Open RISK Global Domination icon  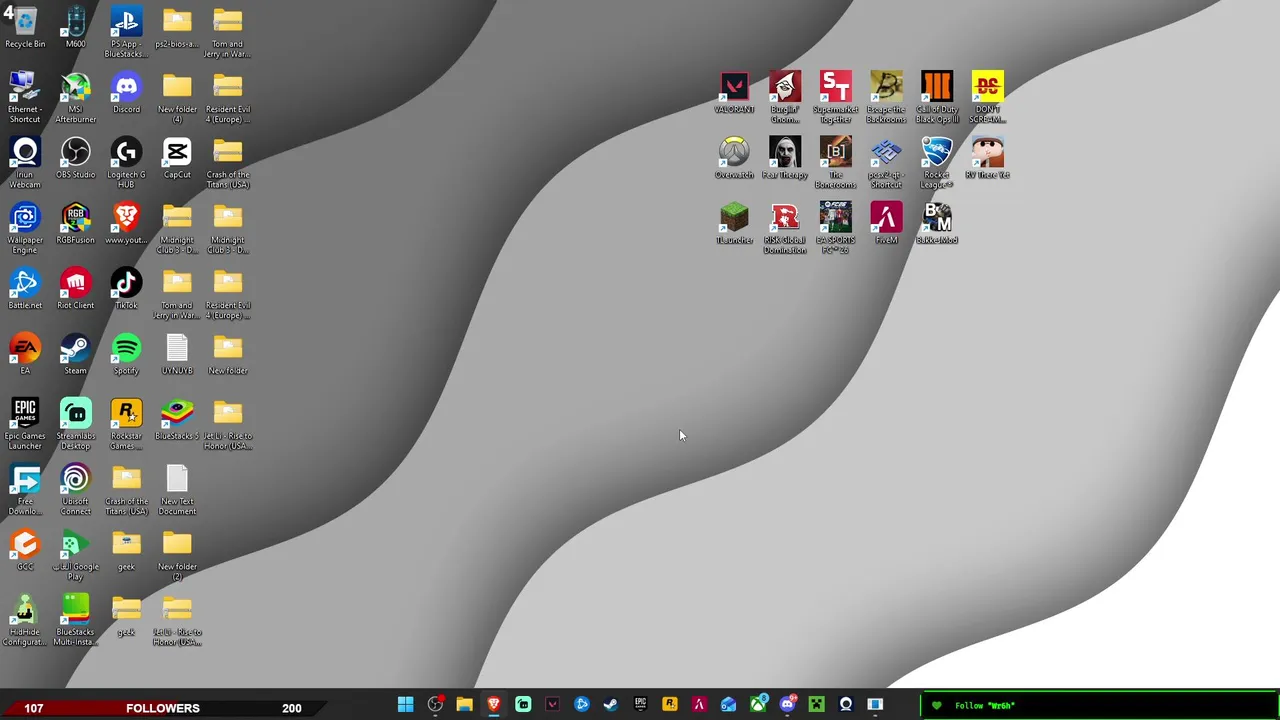[x=785, y=229]
